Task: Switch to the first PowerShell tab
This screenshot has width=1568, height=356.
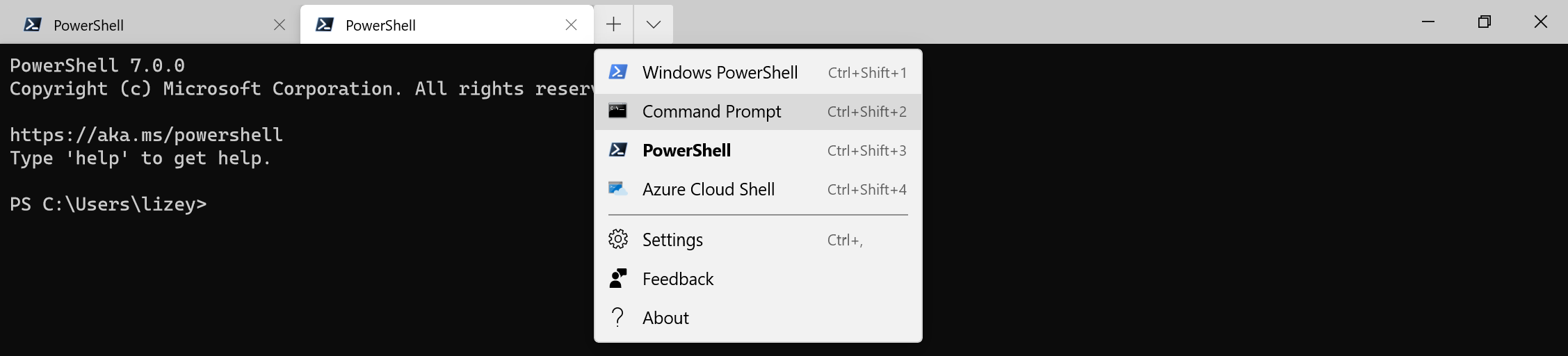Action: [x=139, y=25]
